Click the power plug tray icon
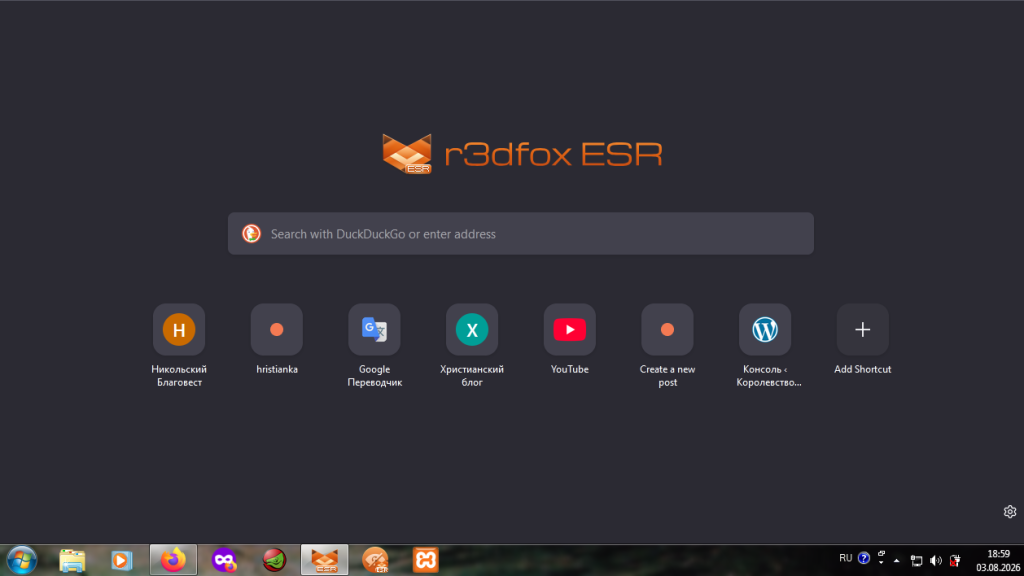 [955, 560]
